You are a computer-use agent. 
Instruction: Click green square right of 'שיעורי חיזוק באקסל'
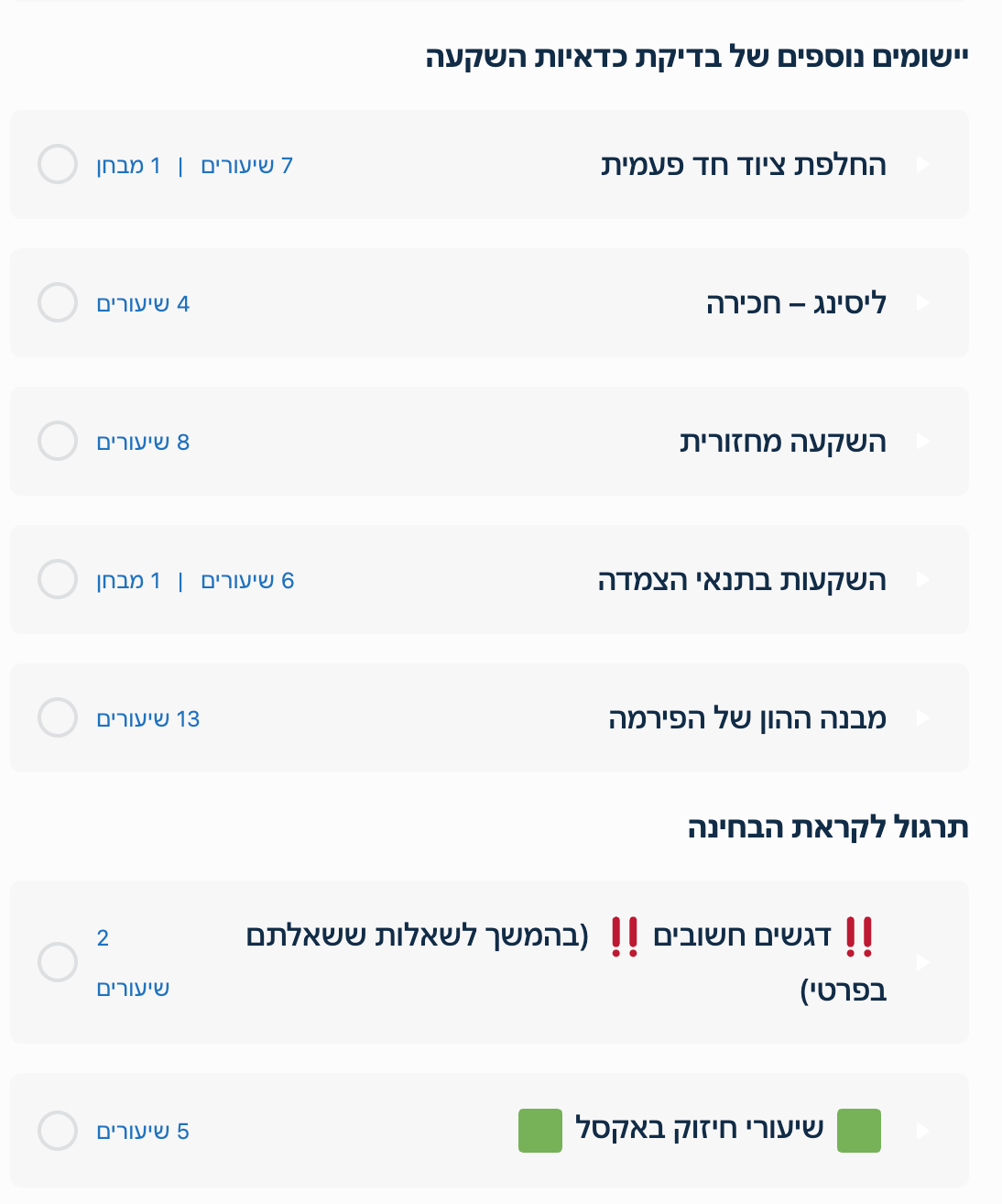pyautogui.click(x=858, y=1130)
